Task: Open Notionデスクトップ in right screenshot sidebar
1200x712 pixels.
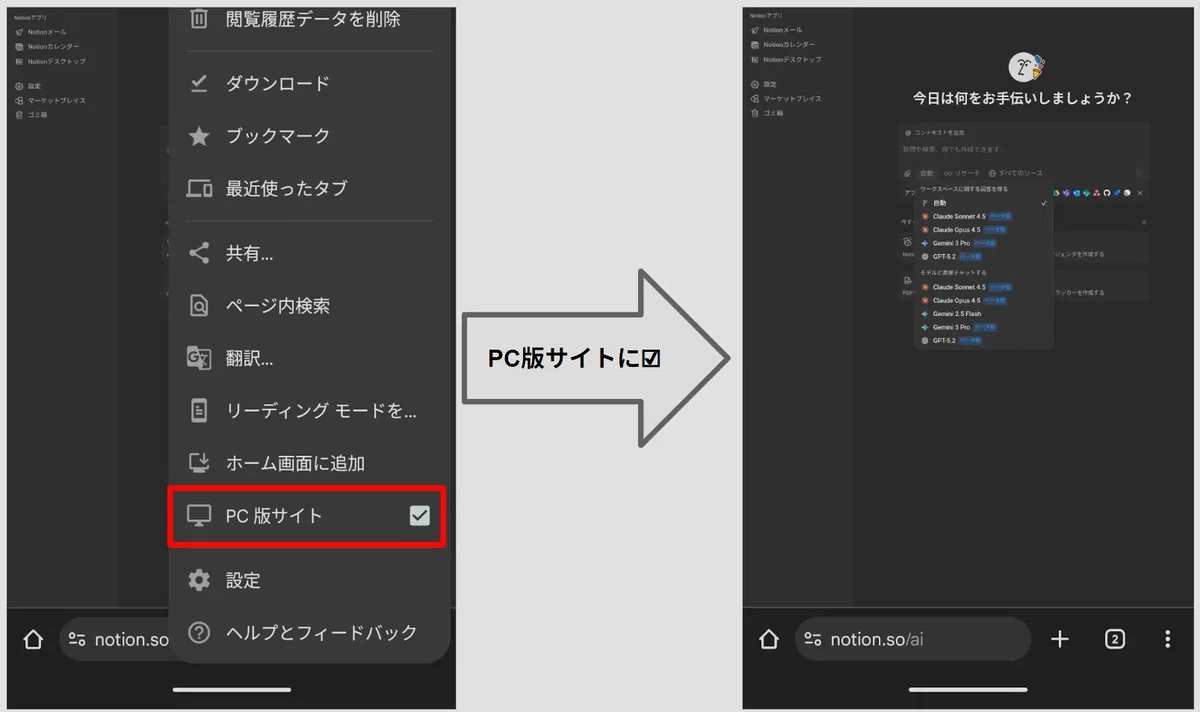Action: pos(786,59)
